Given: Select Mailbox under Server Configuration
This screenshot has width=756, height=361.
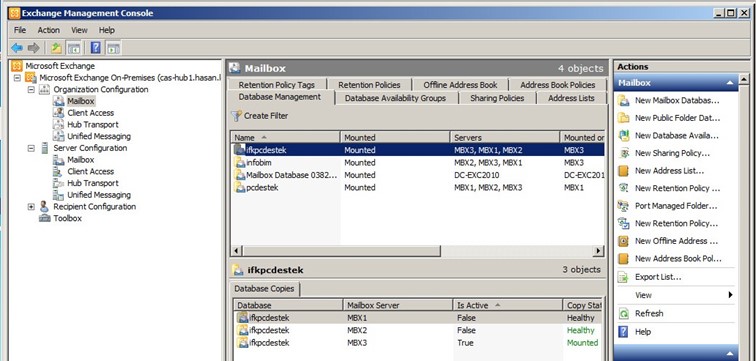Looking at the screenshot, I should click(81, 160).
